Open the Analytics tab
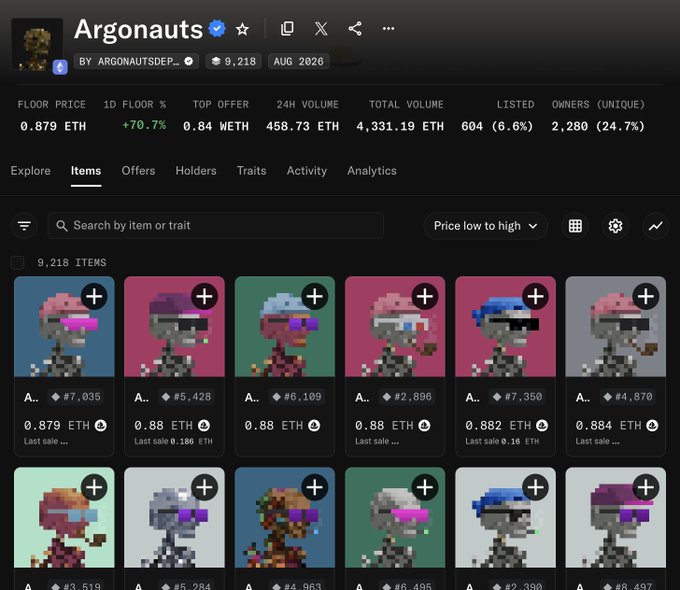 pyautogui.click(x=372, y=170)
